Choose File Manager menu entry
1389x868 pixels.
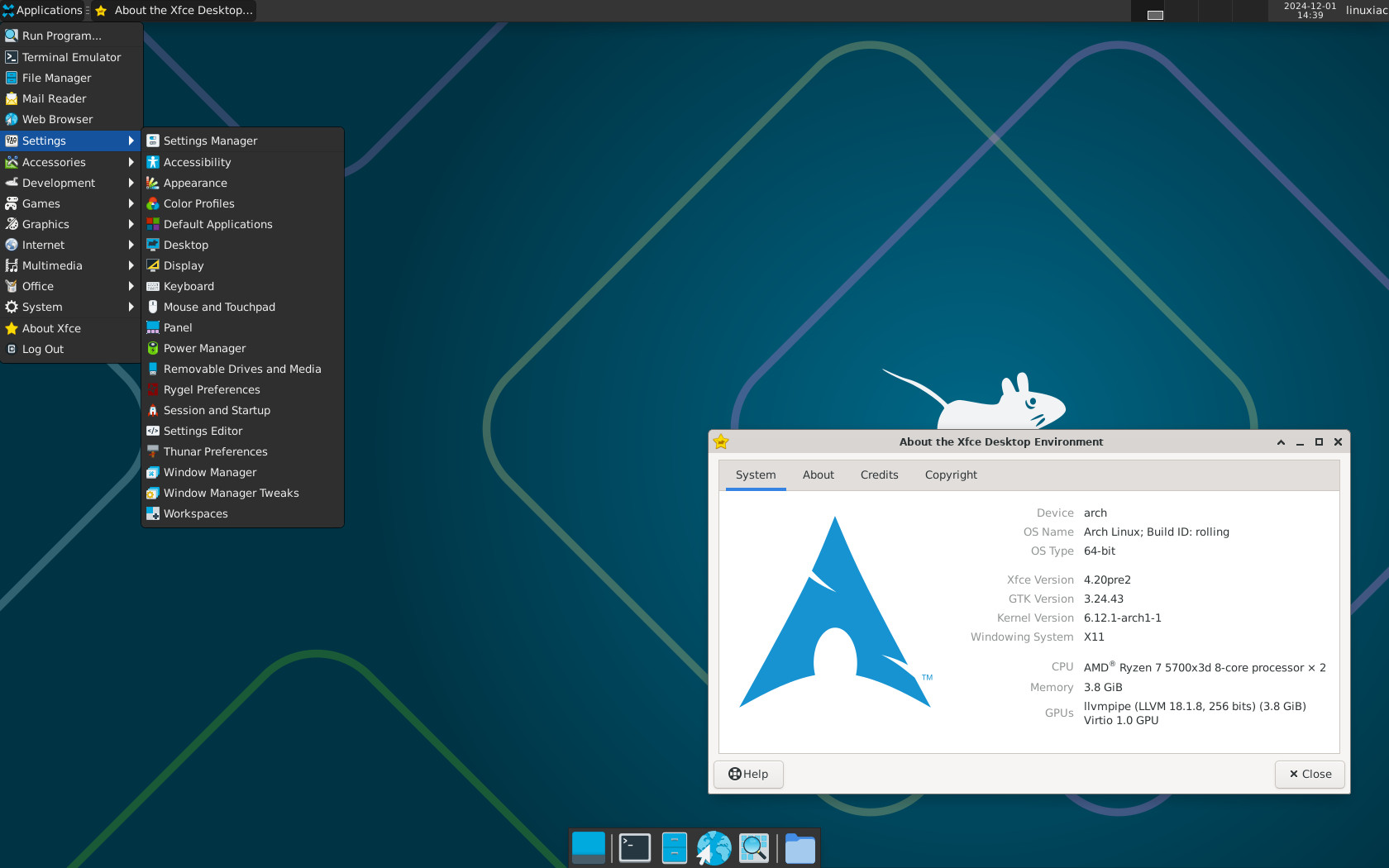pyautogui.click(x=71, y=78)
